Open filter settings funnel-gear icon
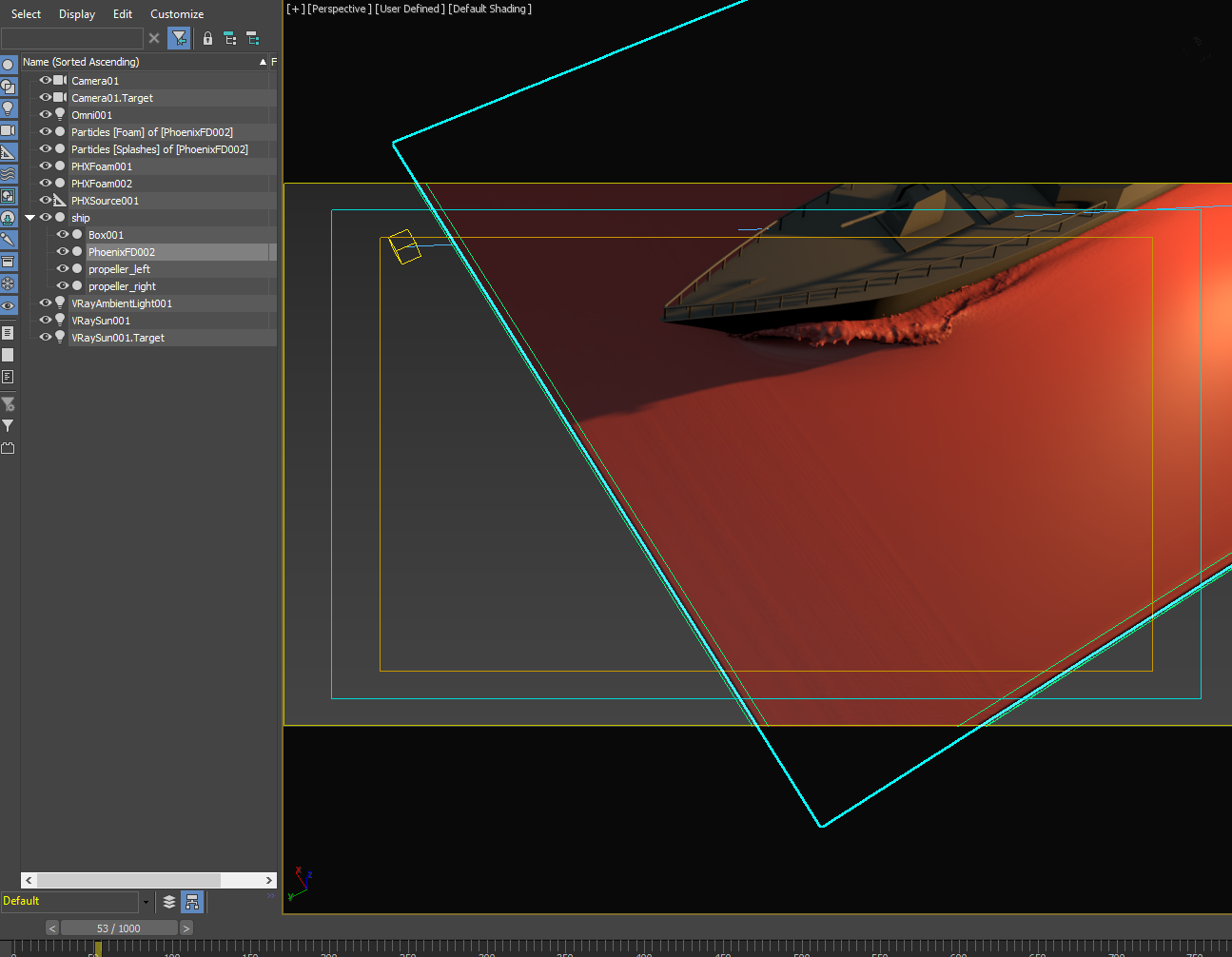 pos(8,404)
